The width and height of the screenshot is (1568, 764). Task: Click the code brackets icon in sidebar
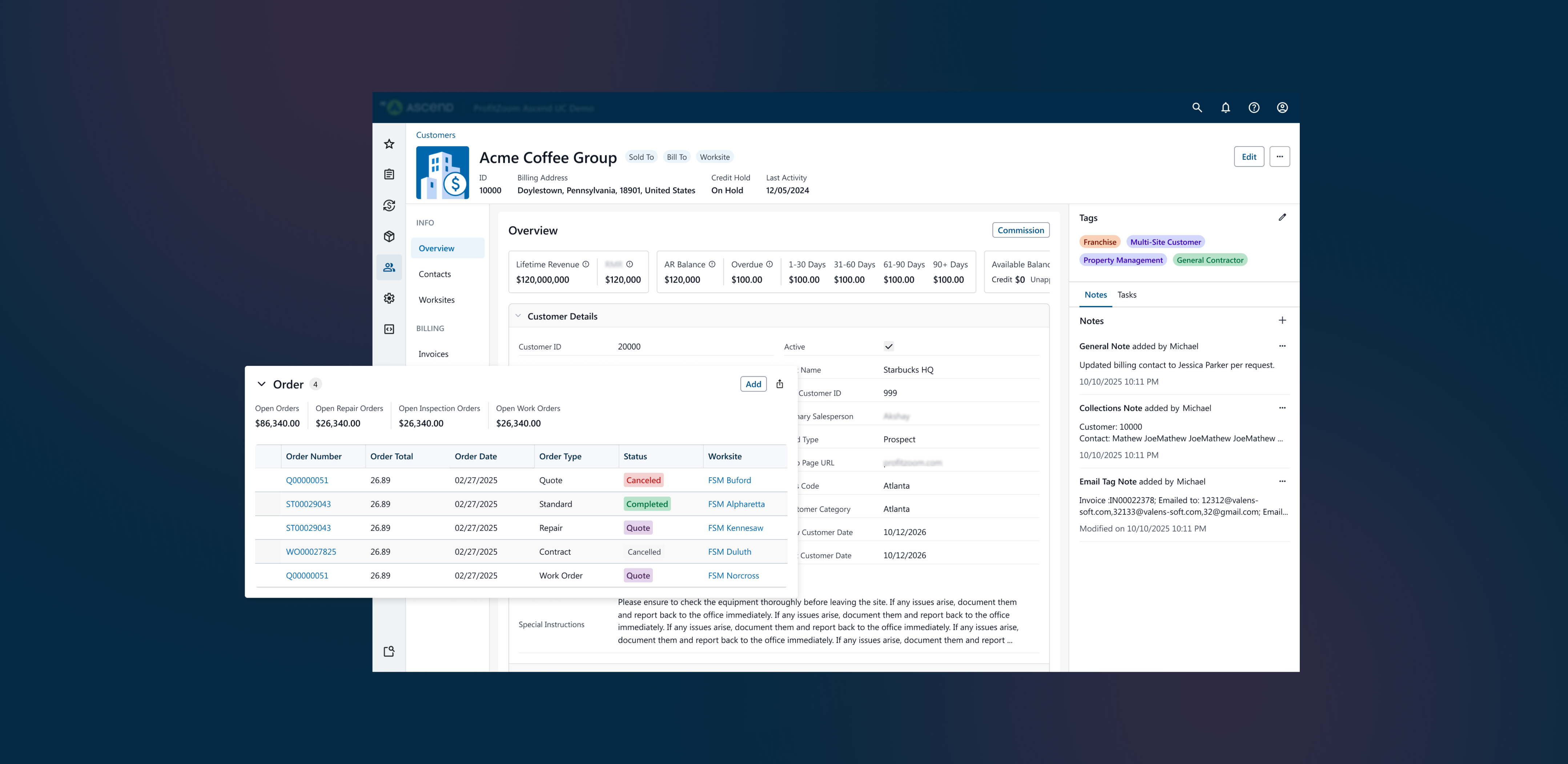click(390, 329)
